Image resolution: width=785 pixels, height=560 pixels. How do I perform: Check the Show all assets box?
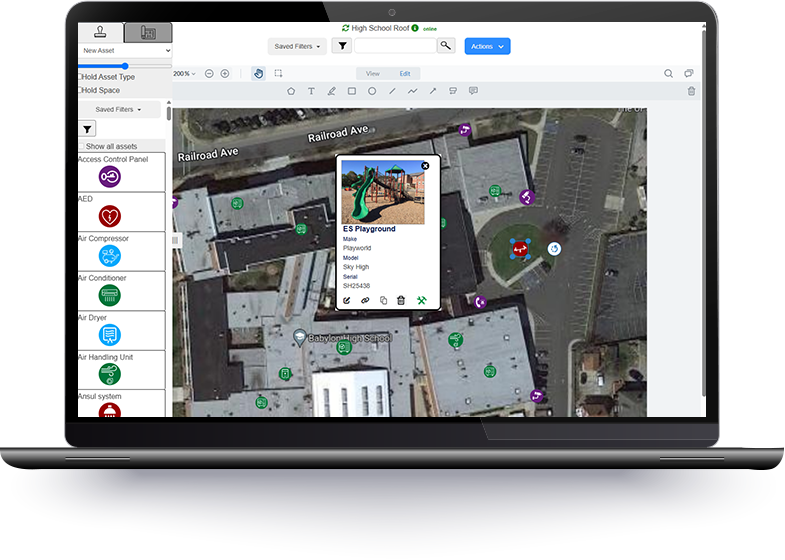coord(81,146)
